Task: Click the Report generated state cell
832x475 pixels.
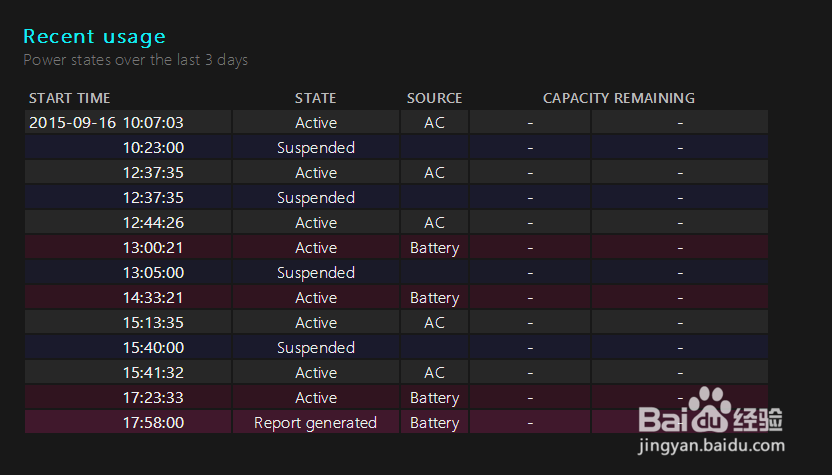Action: (315, 423)
